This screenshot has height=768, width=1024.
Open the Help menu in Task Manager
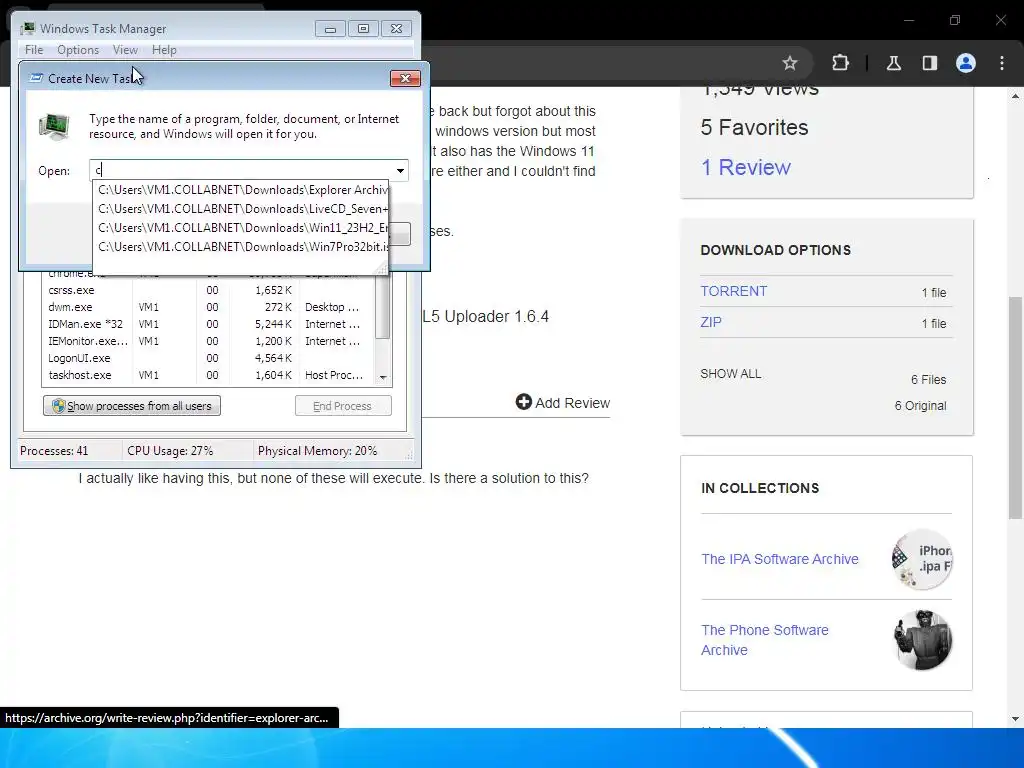(164, 50)
